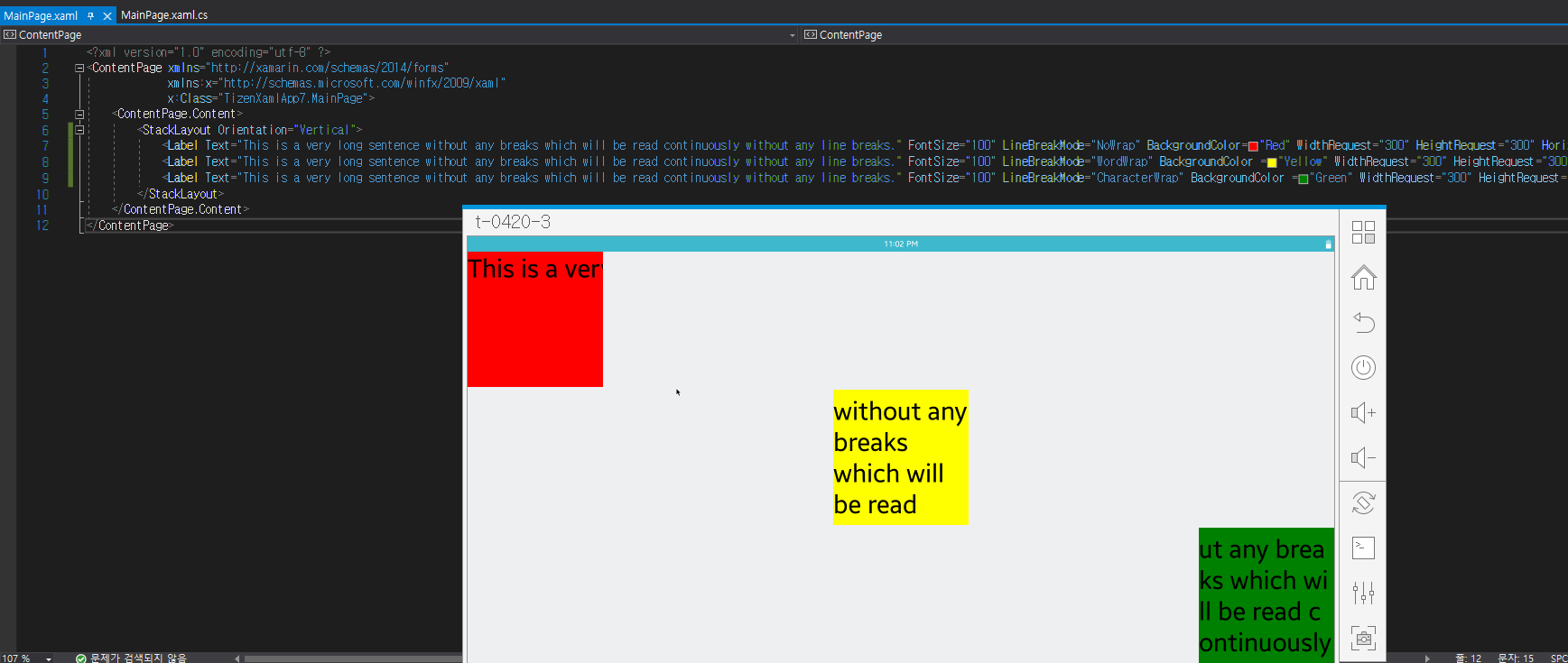1568x663 pixels.
Task: Take an emulator screenshot with camera icon
Action: pos(1363,638)
